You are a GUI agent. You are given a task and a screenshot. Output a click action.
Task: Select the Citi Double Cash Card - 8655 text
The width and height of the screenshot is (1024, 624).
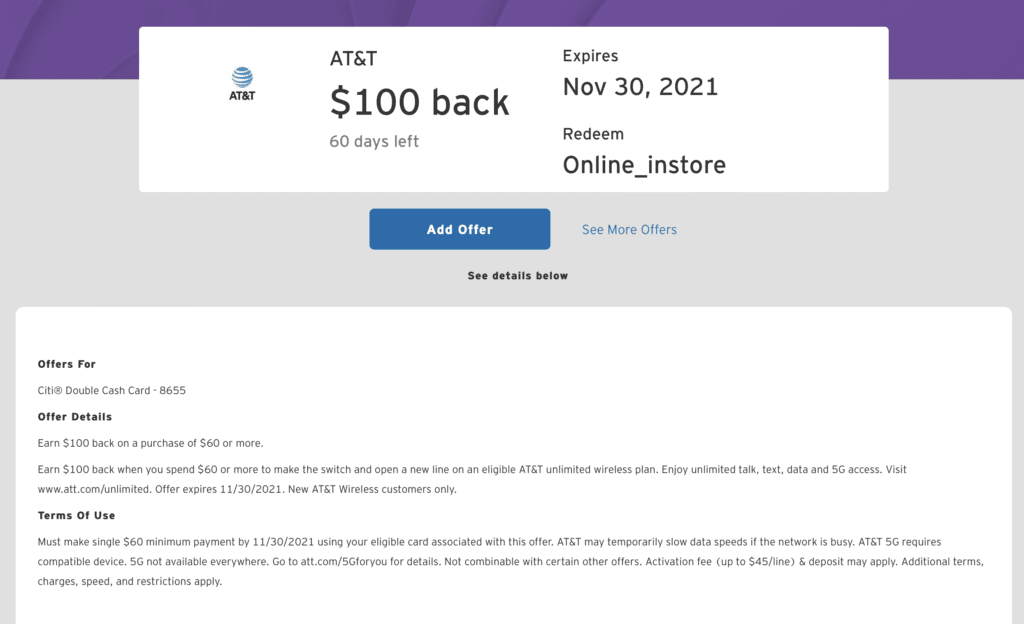click(x=112, y=390)
